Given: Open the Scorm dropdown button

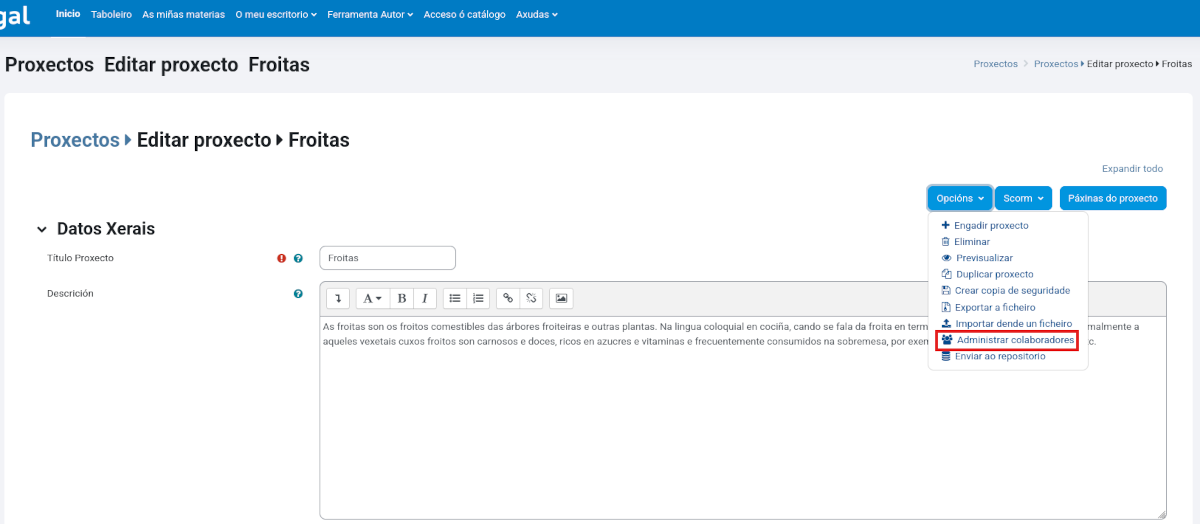Looking at the screenshot, I should [x=1023, y=198].
